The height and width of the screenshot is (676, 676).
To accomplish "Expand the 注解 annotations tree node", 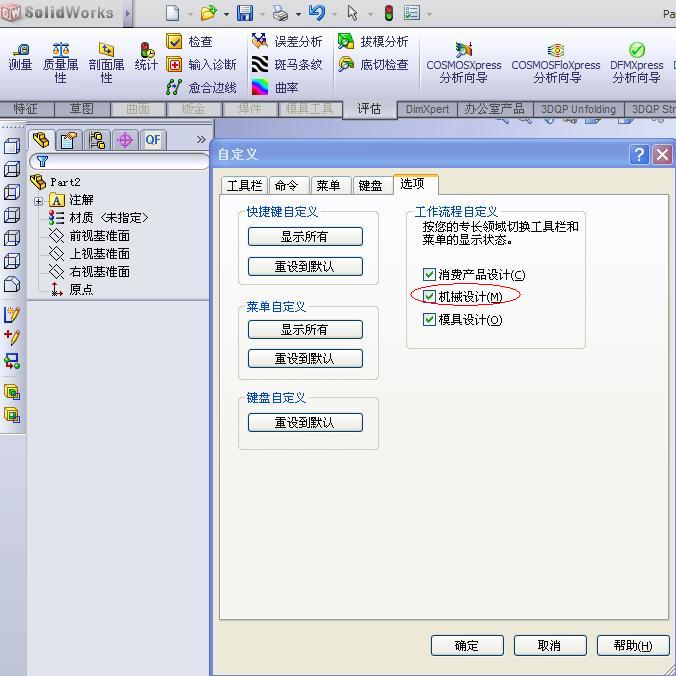I will (x=38, y=201).
